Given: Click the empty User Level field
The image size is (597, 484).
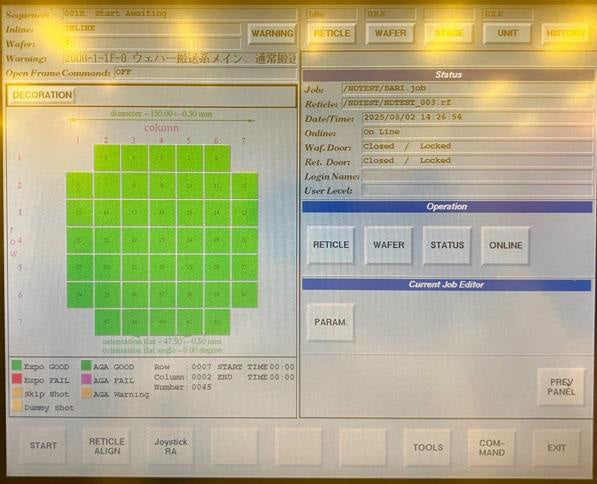Looking at the screenshot, I should (477, 190).
